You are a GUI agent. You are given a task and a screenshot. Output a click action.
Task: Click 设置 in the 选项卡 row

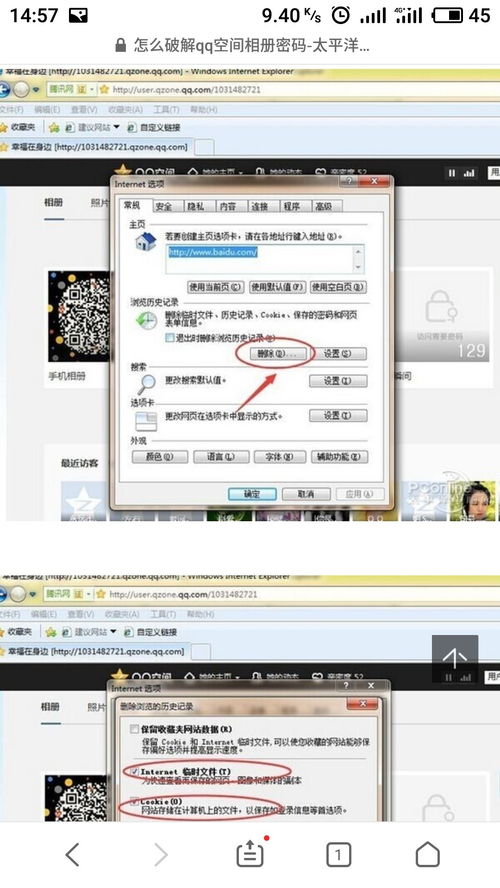tap(338, 416)
